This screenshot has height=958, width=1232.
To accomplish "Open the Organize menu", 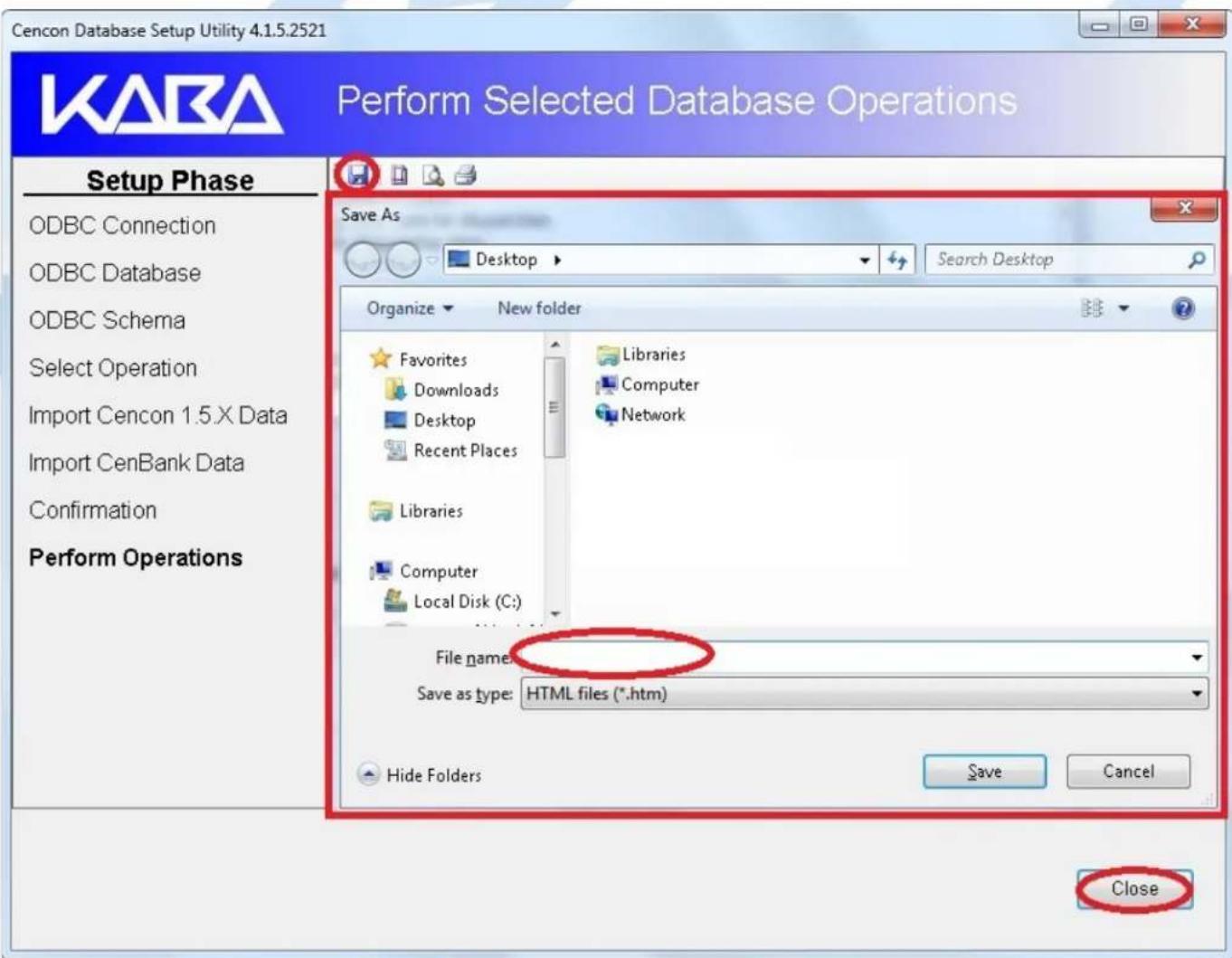I will coord(410,308).
